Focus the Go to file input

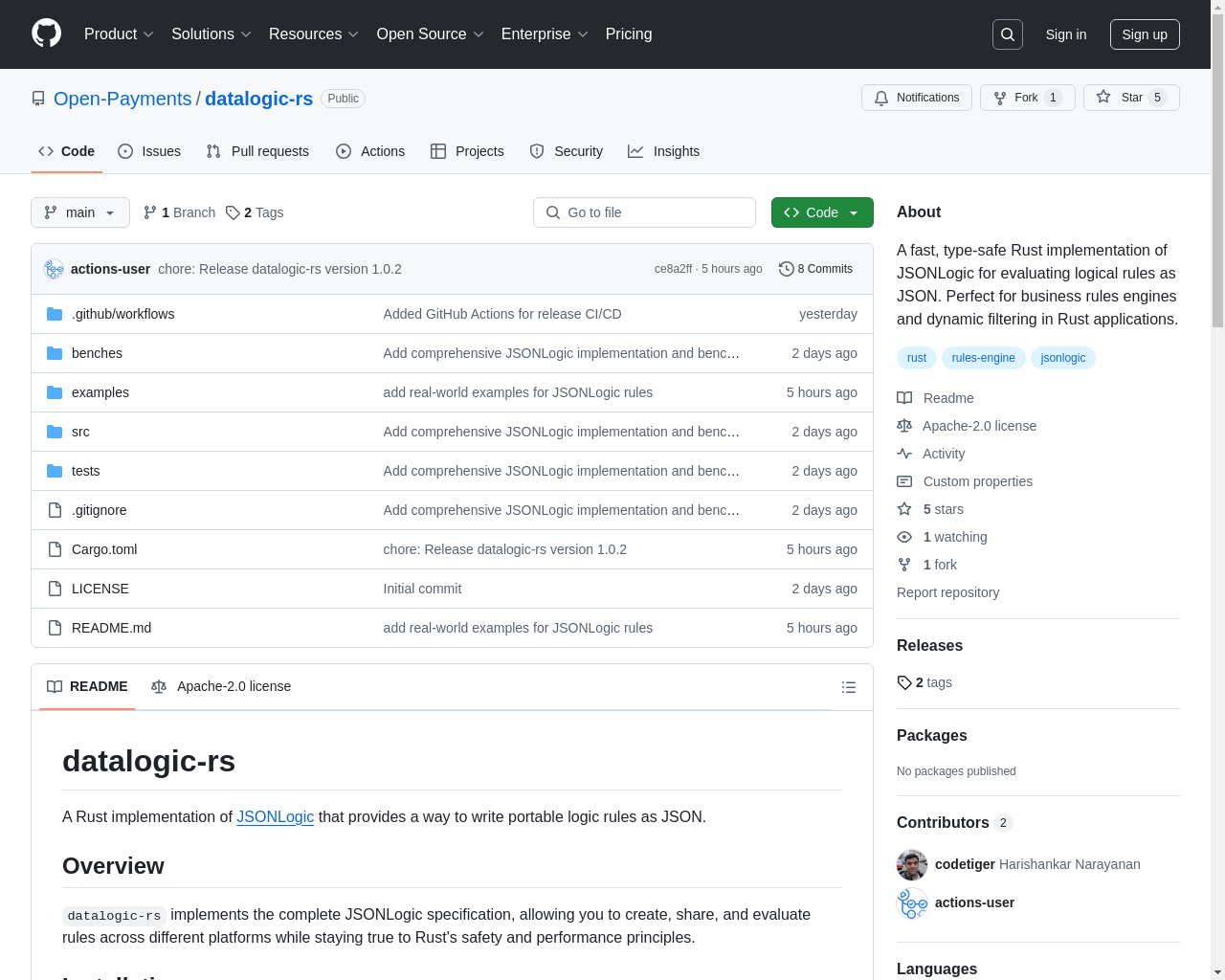tap(644, 212)
